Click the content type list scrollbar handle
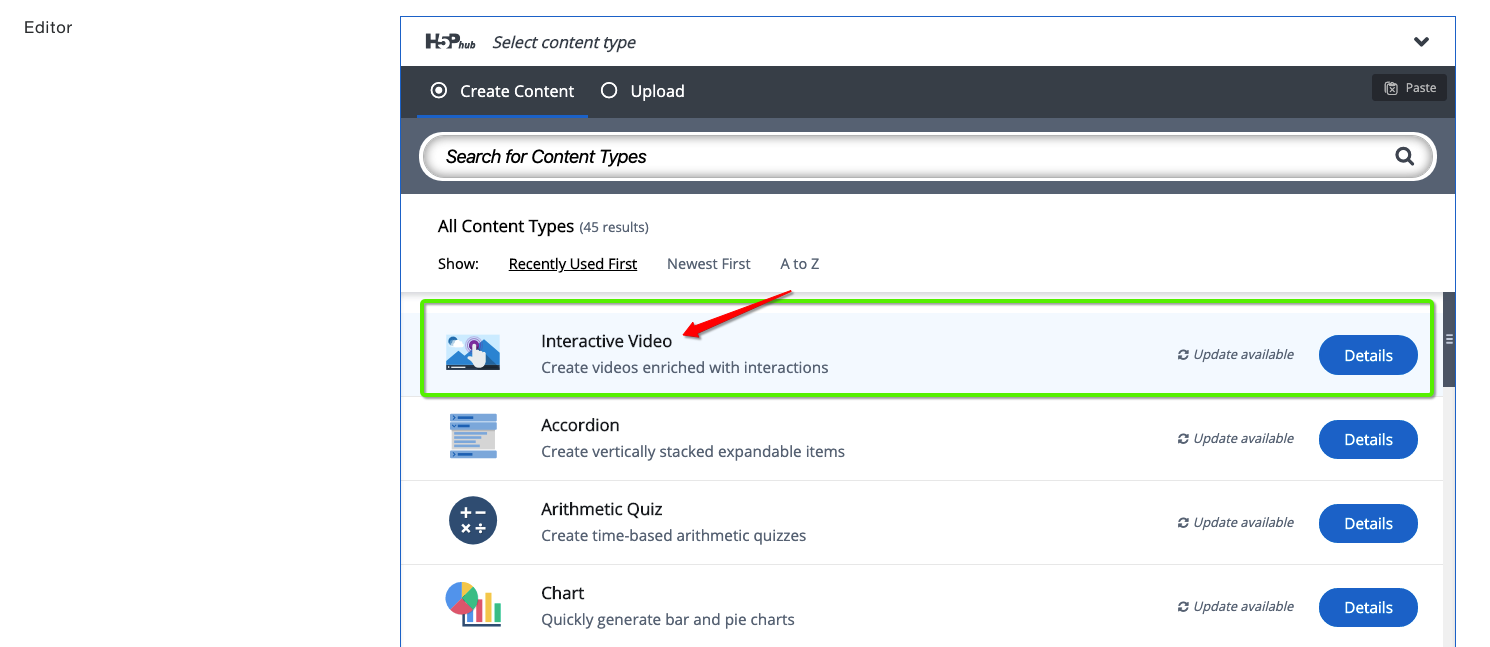 coord(1449,340)
